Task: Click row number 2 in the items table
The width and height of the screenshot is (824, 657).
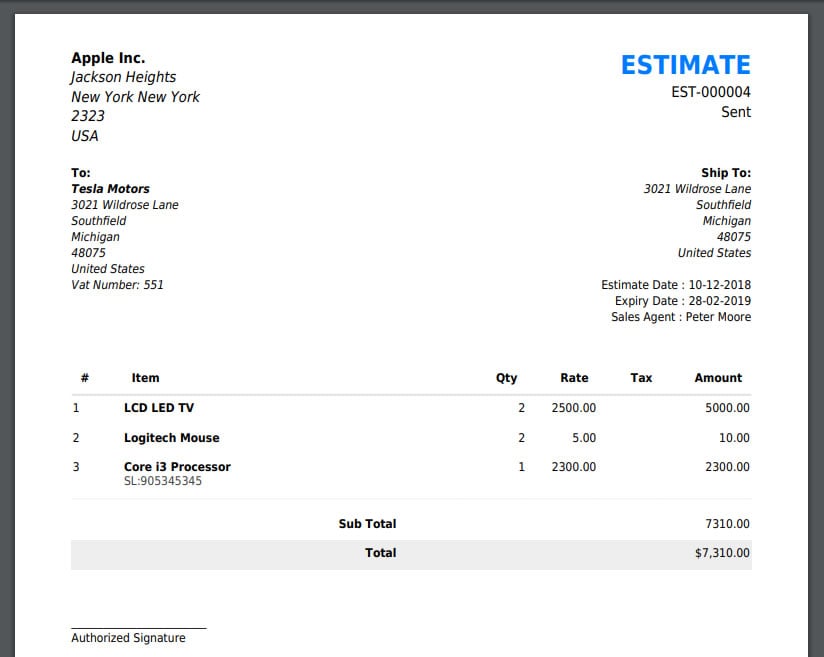Action: pos(76,438)
